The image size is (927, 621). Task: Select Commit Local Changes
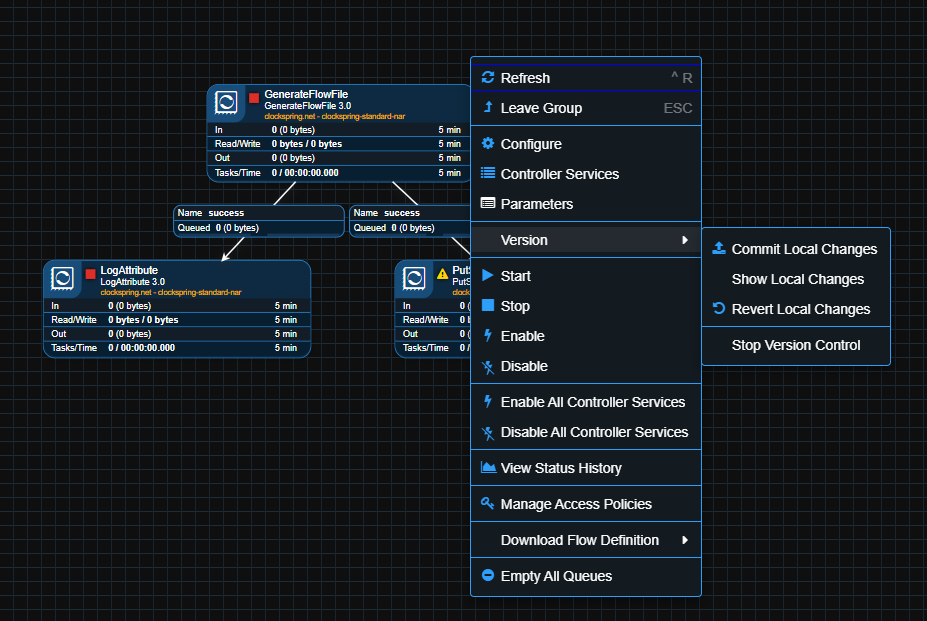804,249
